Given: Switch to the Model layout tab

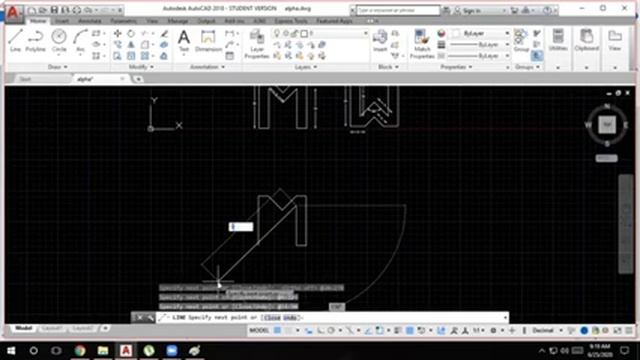Looking at the screenshot, I should [24, 328].
